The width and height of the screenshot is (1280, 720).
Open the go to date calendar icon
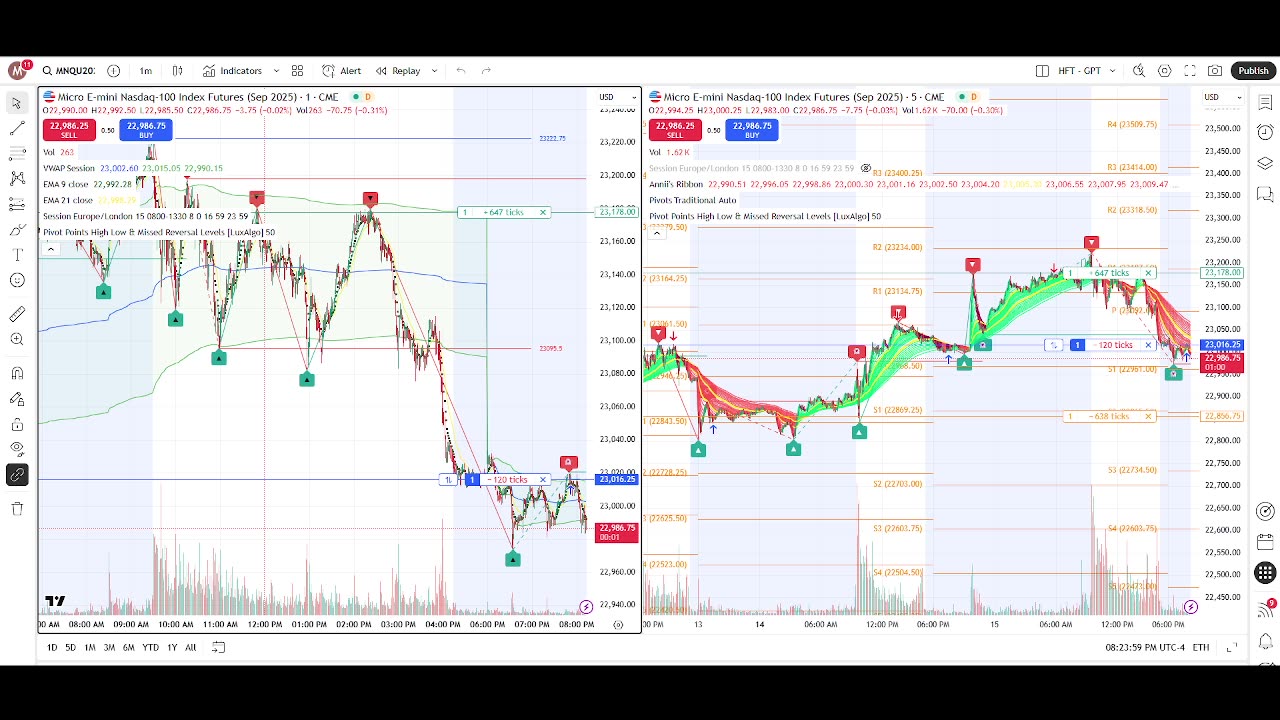tap(218, 647)
